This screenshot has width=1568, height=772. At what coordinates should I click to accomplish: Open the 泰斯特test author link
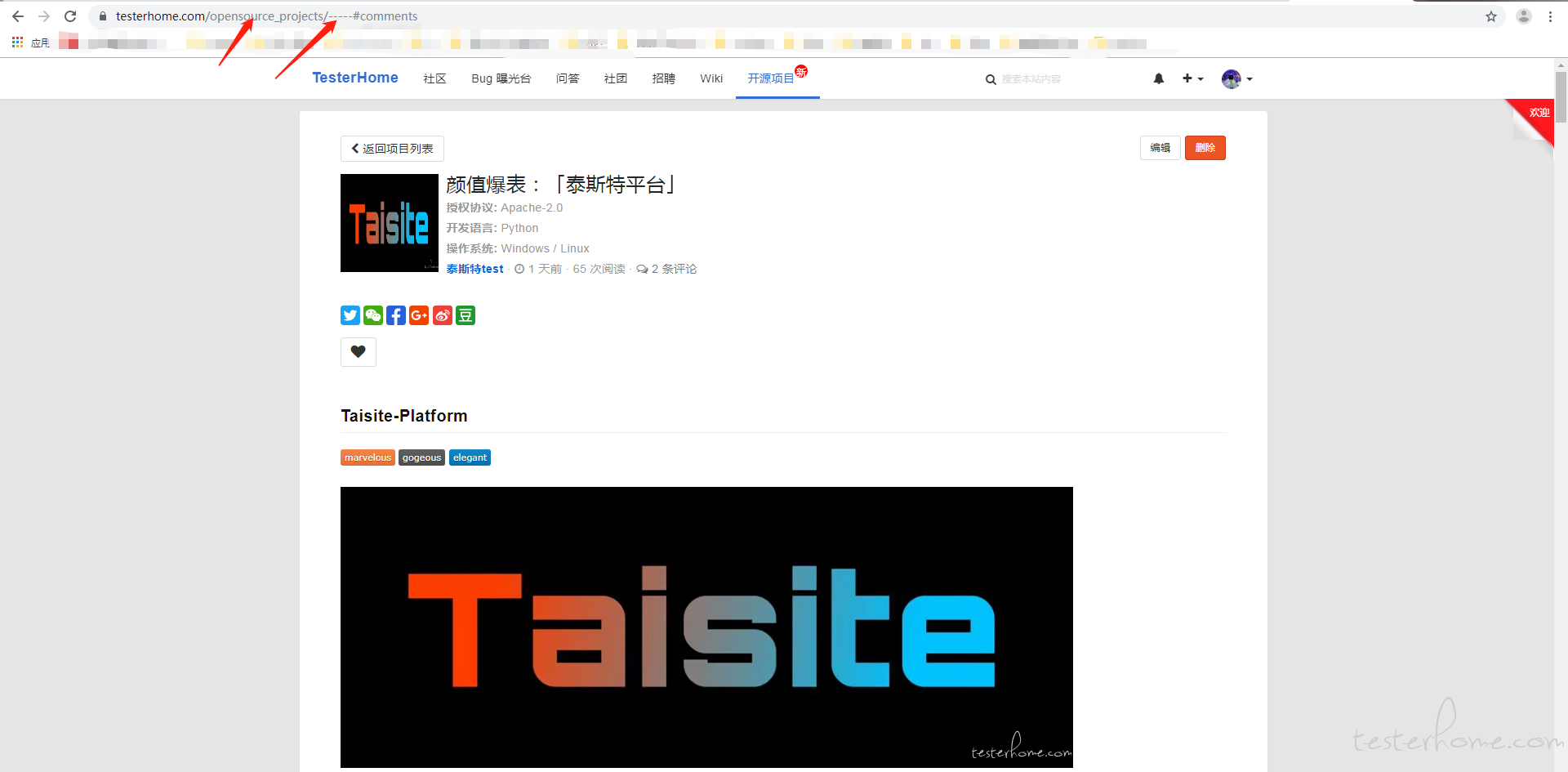(474, 269)
